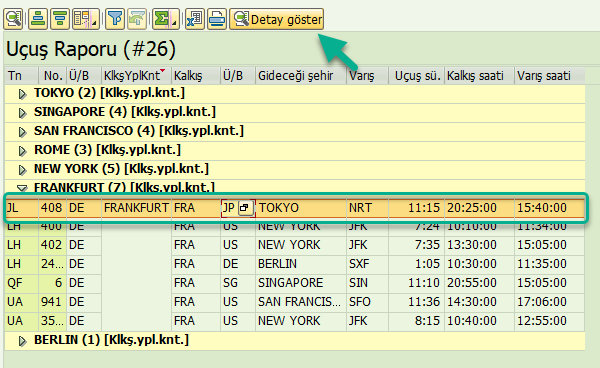Sort the list in descending order
This screenshot has width=600, height=368.
point(60,19)
